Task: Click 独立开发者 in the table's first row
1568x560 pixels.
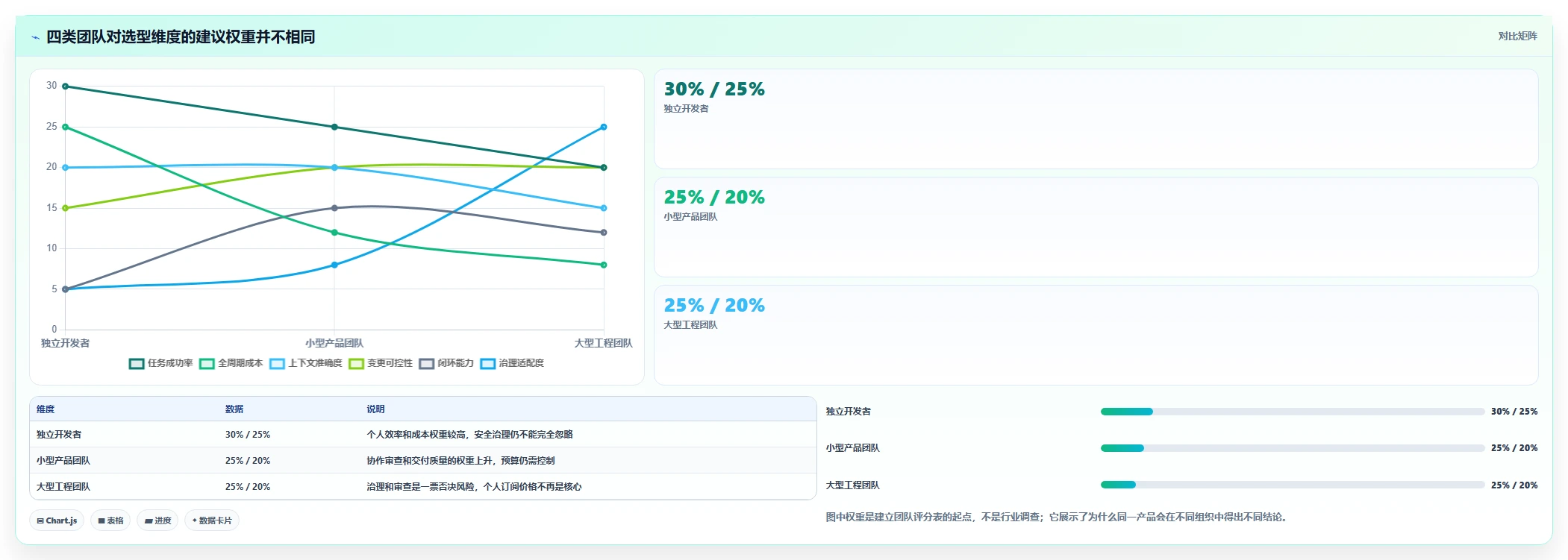Action: (x=59, y=435)
